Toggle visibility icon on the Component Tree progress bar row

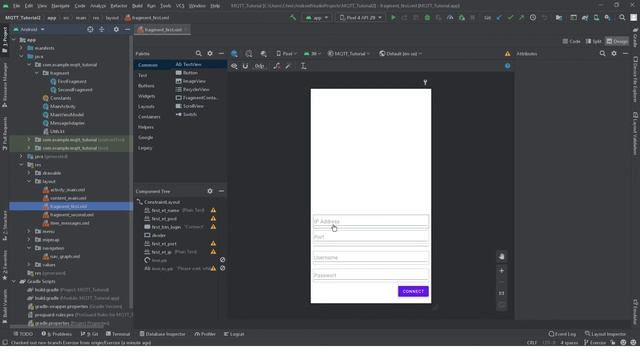[x=222, y=260]
